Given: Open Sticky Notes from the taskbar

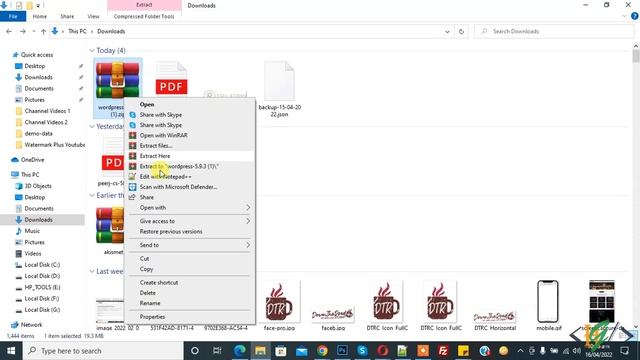Looking at the screenshot, I should click(463, 351).
